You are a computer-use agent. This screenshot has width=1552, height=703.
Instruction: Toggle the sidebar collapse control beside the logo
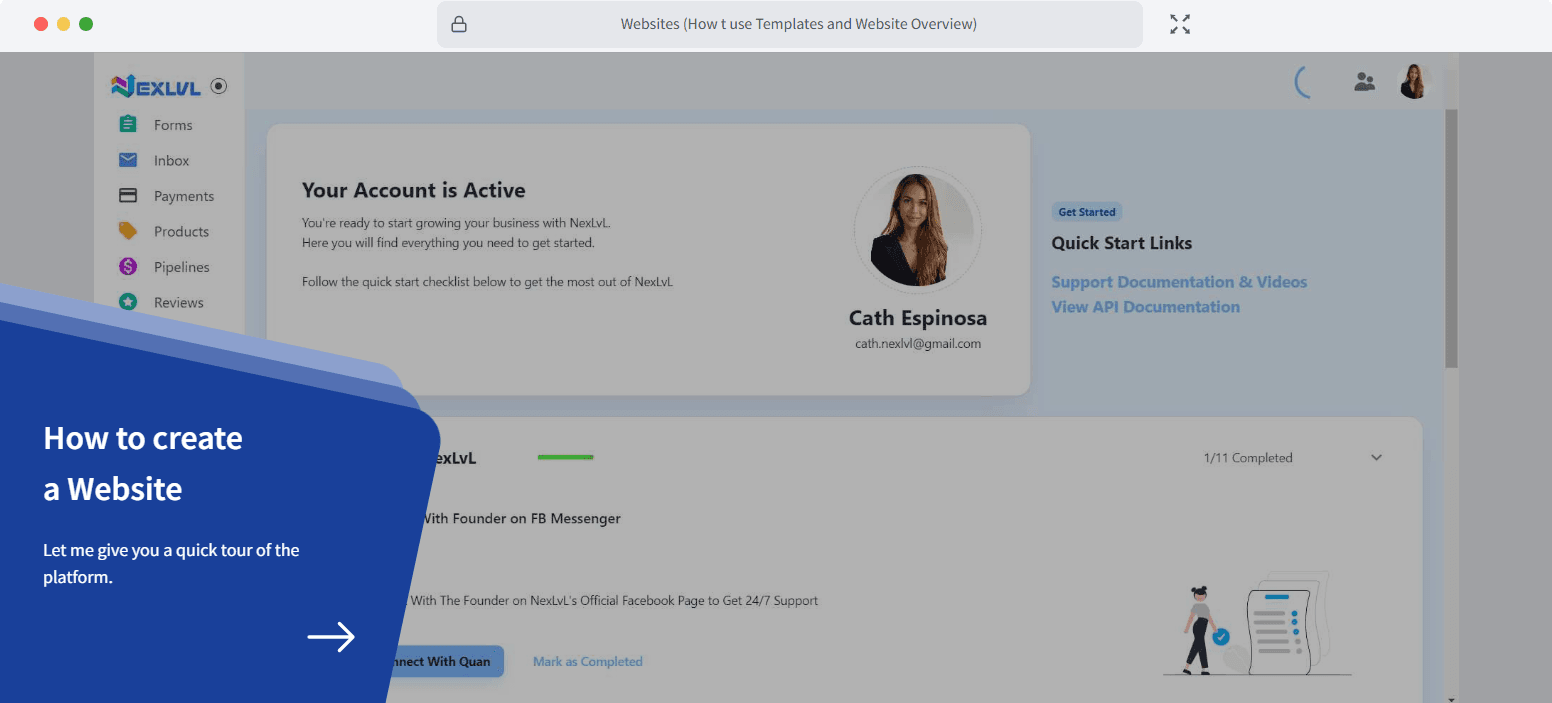click(x=218, y=86)
